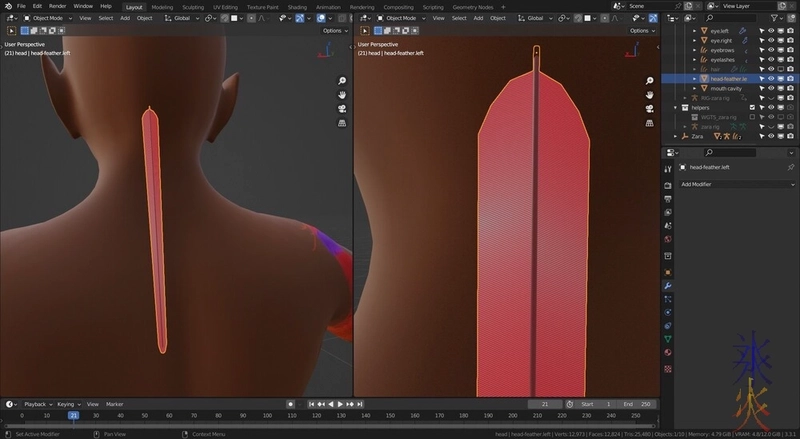The width and height of the screenshot is (800, 439).
Task: Click the camera view gizmo in right viewport
Action: [650, 108]
